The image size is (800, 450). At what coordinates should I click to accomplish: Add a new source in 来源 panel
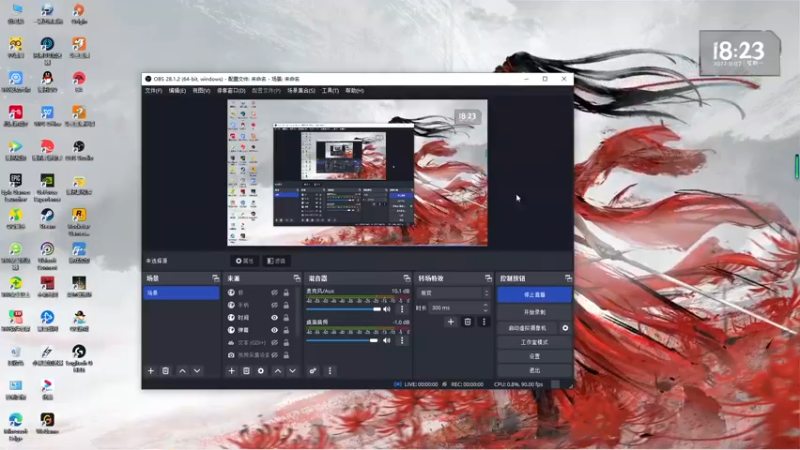(x=232, y=371)
